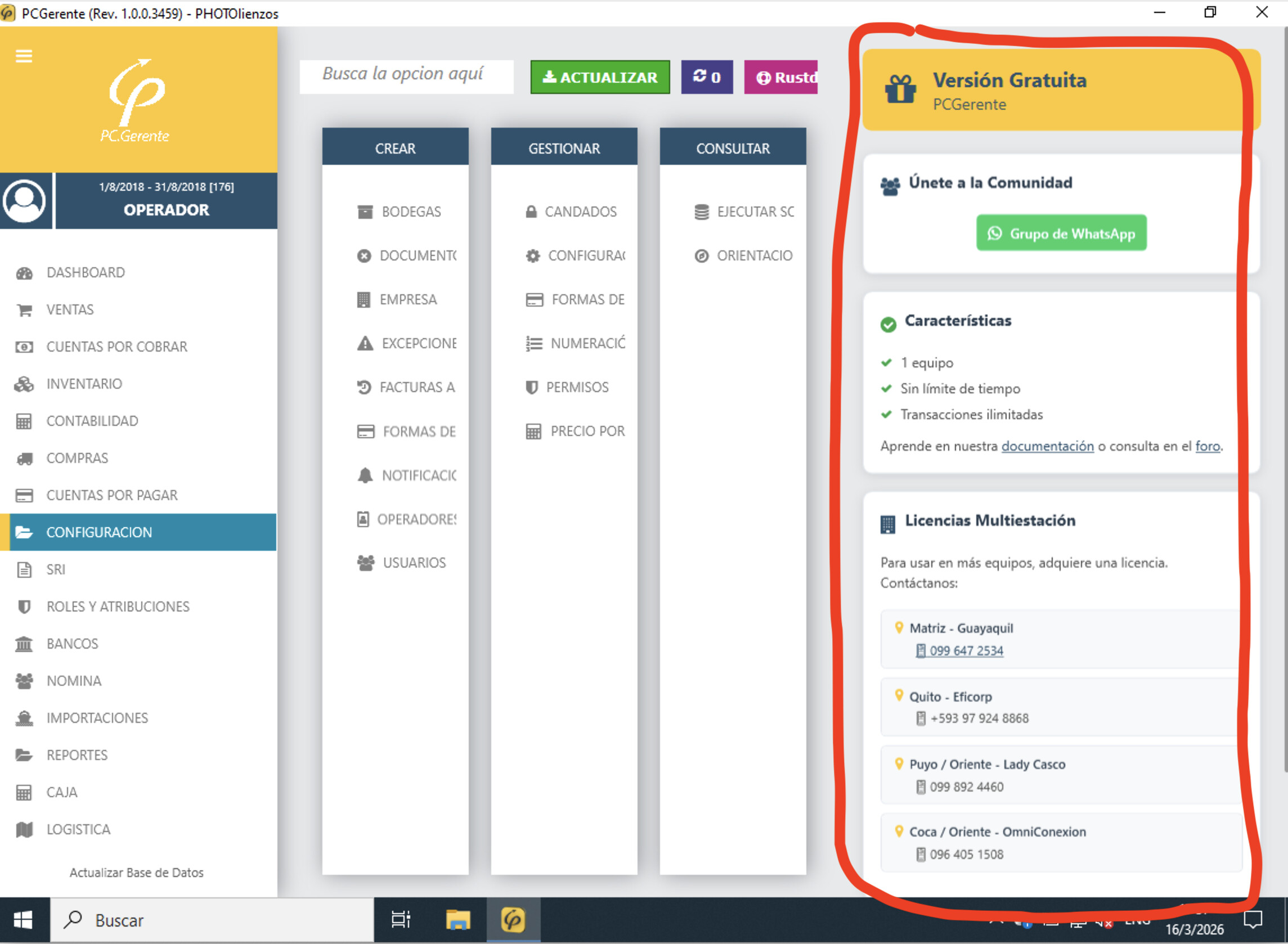Viewport: 1288px width, 944px height.
Task: Open the Usuarios group icon
Action: [366, 563]
